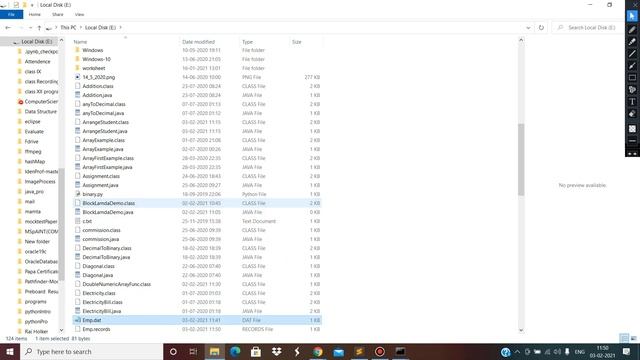
Task: Expand the quick access toolbar dropdown in the title bar
Action: pos(32,5)
